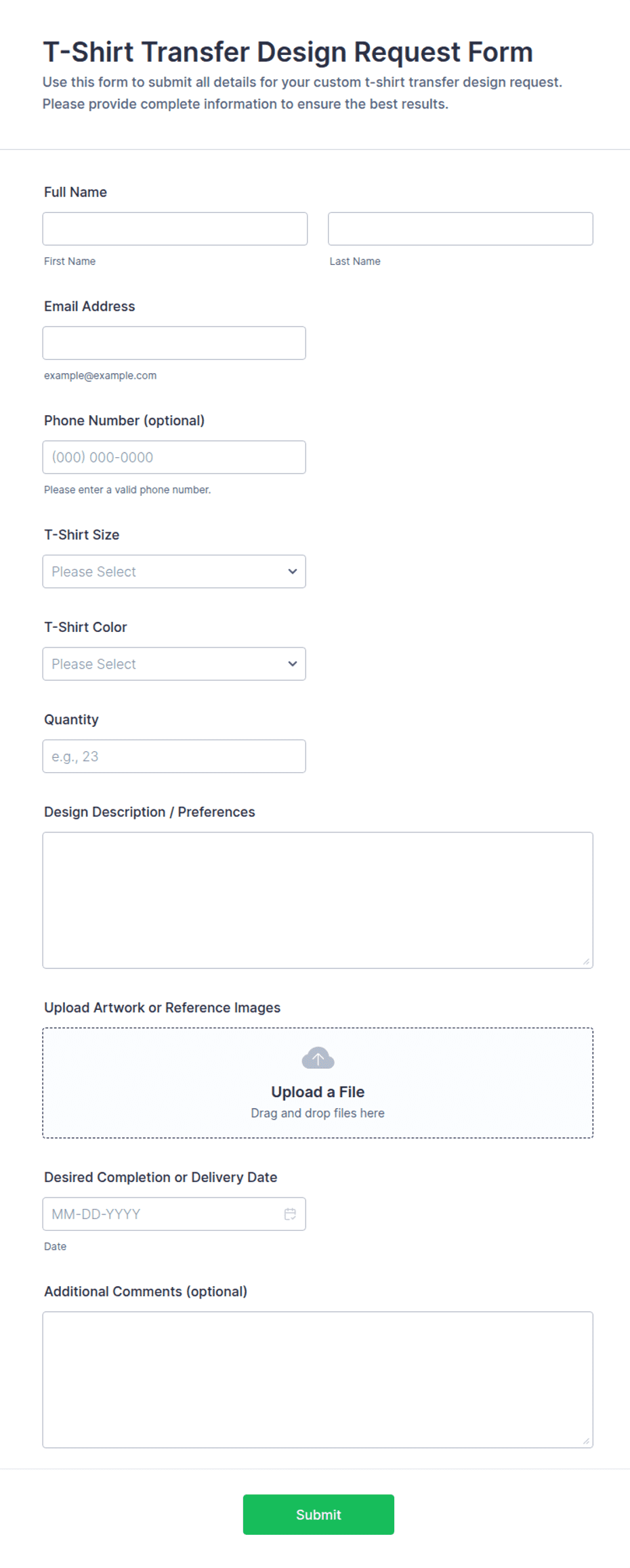Submit the design request form
The image size is (630, 1568).
tap(318, 1514)
